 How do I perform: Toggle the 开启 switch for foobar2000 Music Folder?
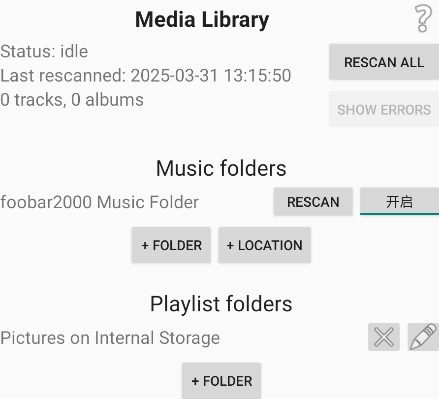(399, 202)
